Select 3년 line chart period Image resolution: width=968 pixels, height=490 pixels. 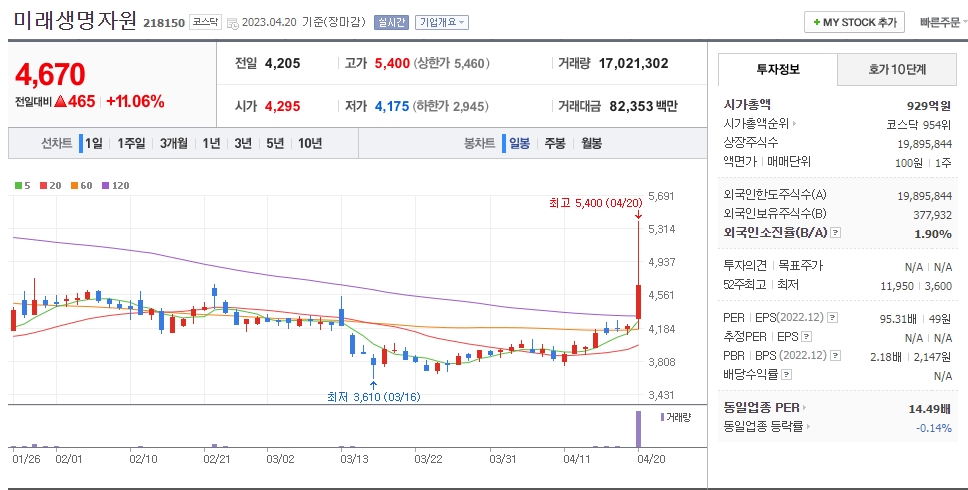point(243,144)
